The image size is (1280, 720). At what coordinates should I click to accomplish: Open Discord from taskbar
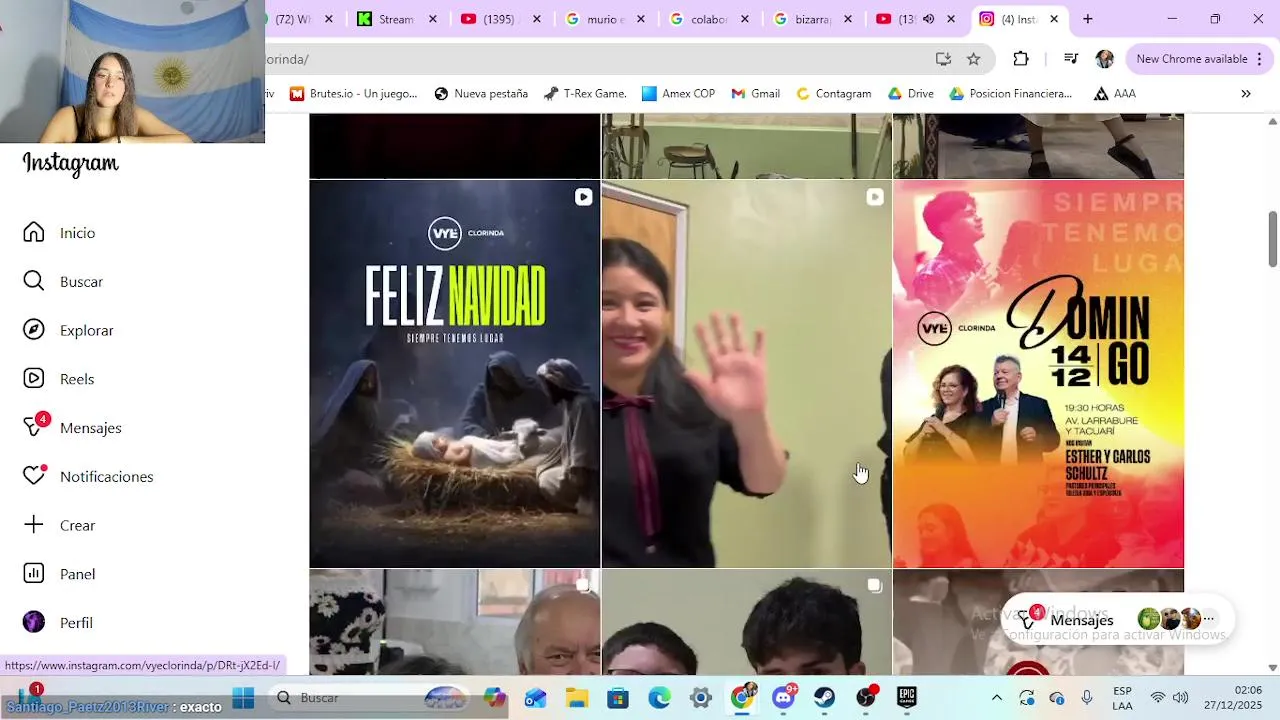pos(784,698)
